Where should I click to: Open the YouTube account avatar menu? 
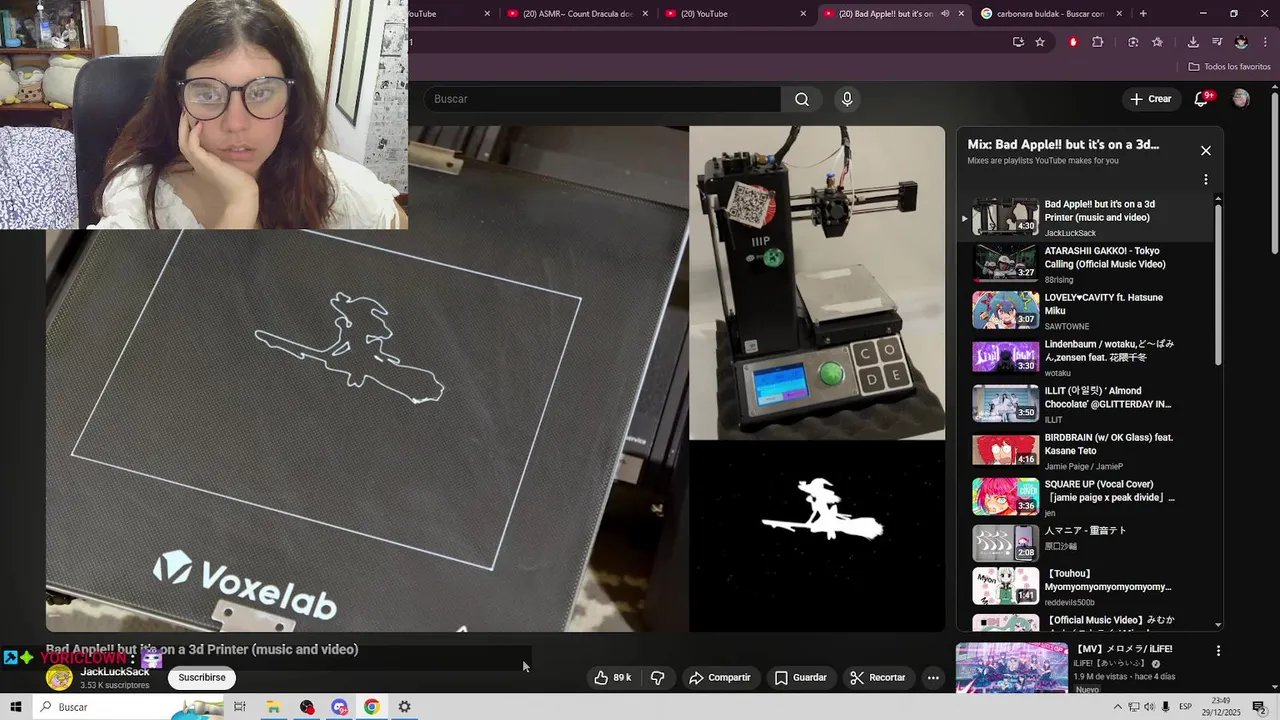[x=1241, y=99]
